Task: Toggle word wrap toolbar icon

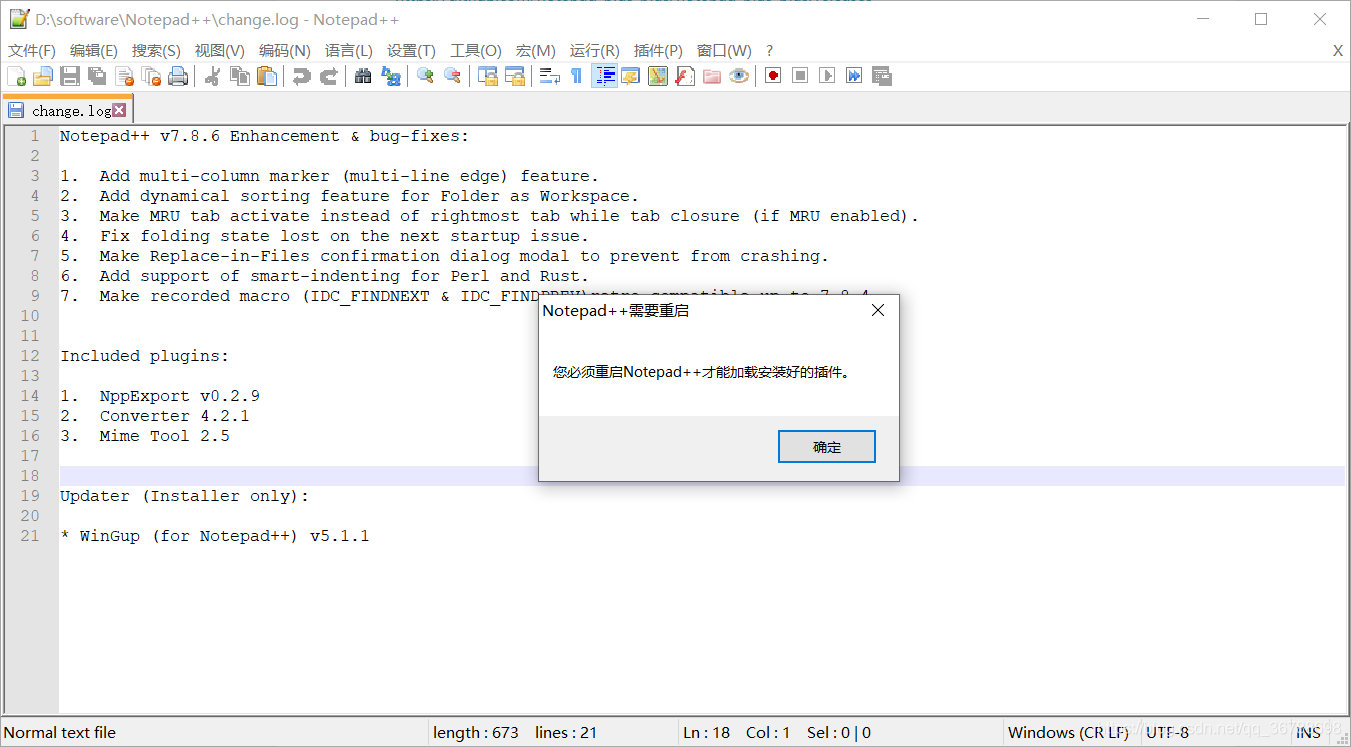Action: coord(549,76)
